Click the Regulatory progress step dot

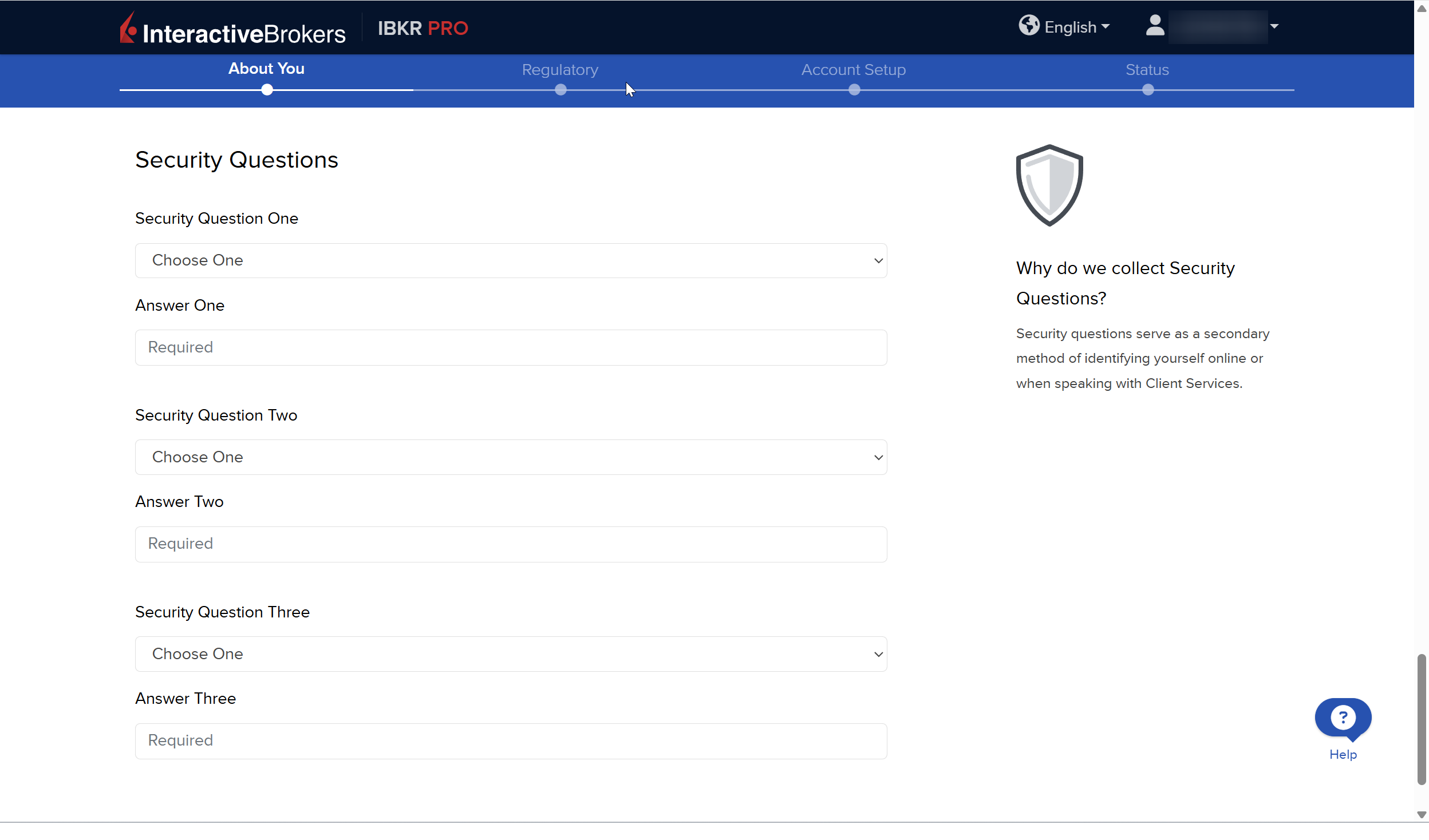560,90
